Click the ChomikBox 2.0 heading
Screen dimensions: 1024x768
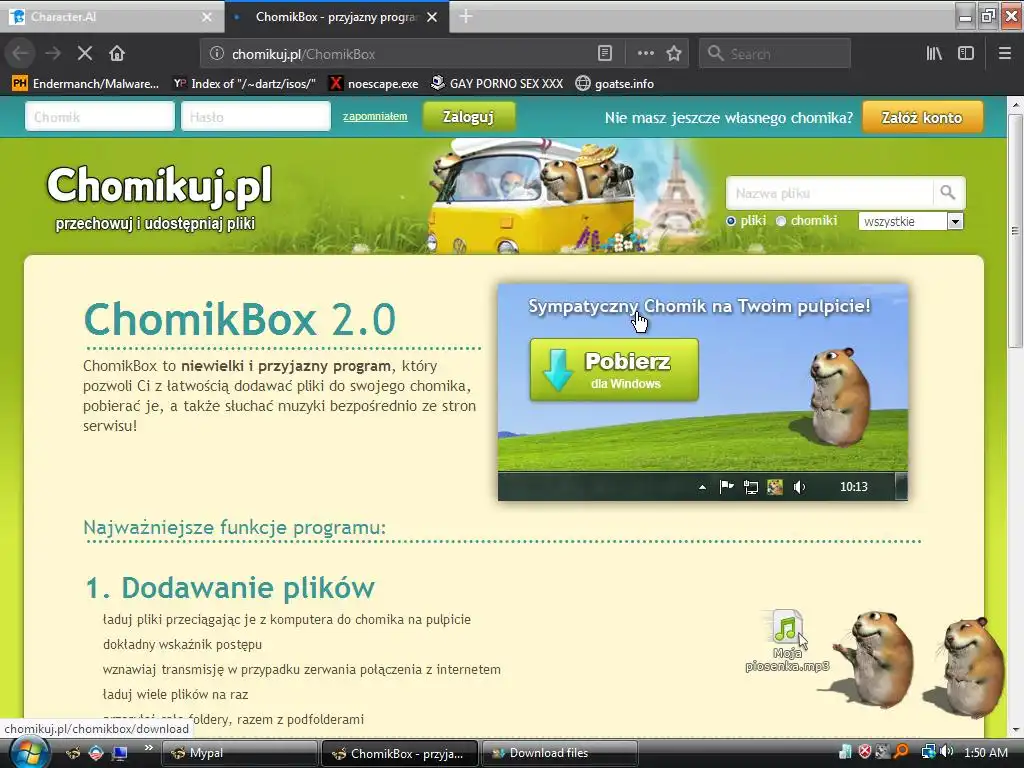click(x=240, y=319)
